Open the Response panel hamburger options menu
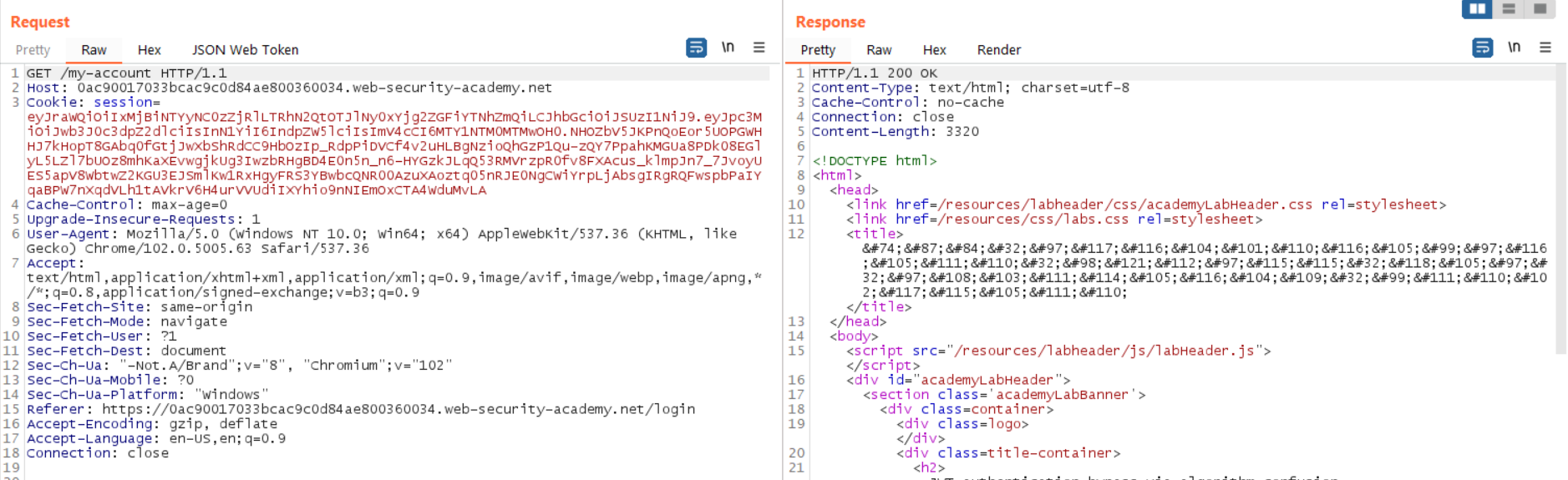 [1545, 48]
